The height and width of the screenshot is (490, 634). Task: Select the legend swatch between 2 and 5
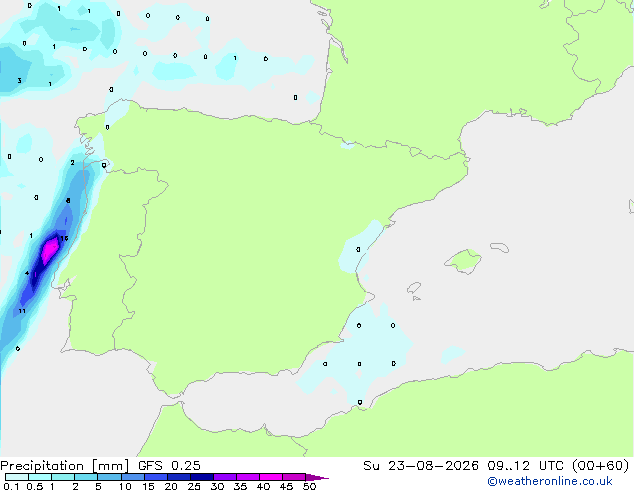[86, 477]
